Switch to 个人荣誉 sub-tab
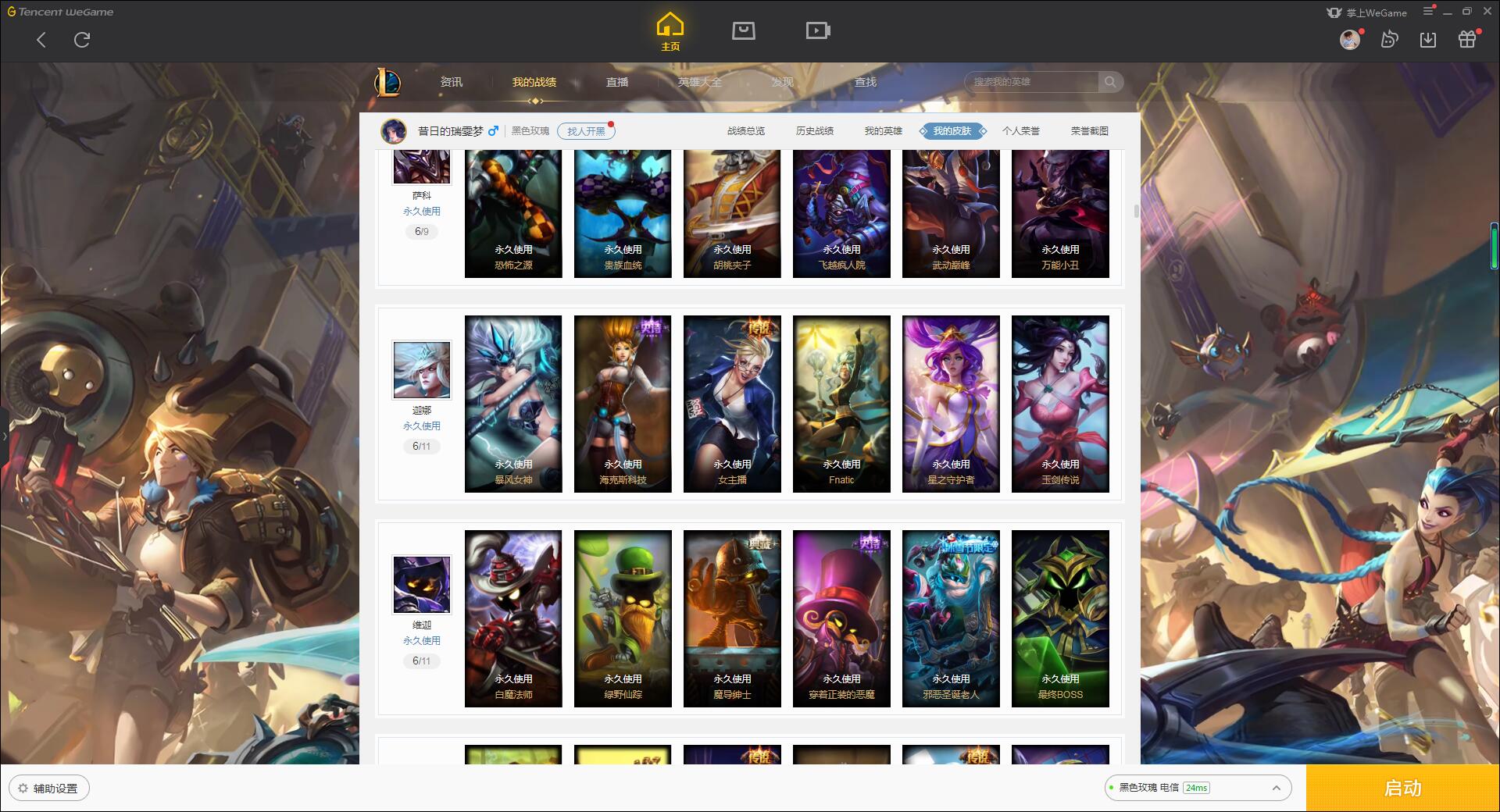The height and width of the screenshot is (812, 1500). click(x=1021, y=131)
